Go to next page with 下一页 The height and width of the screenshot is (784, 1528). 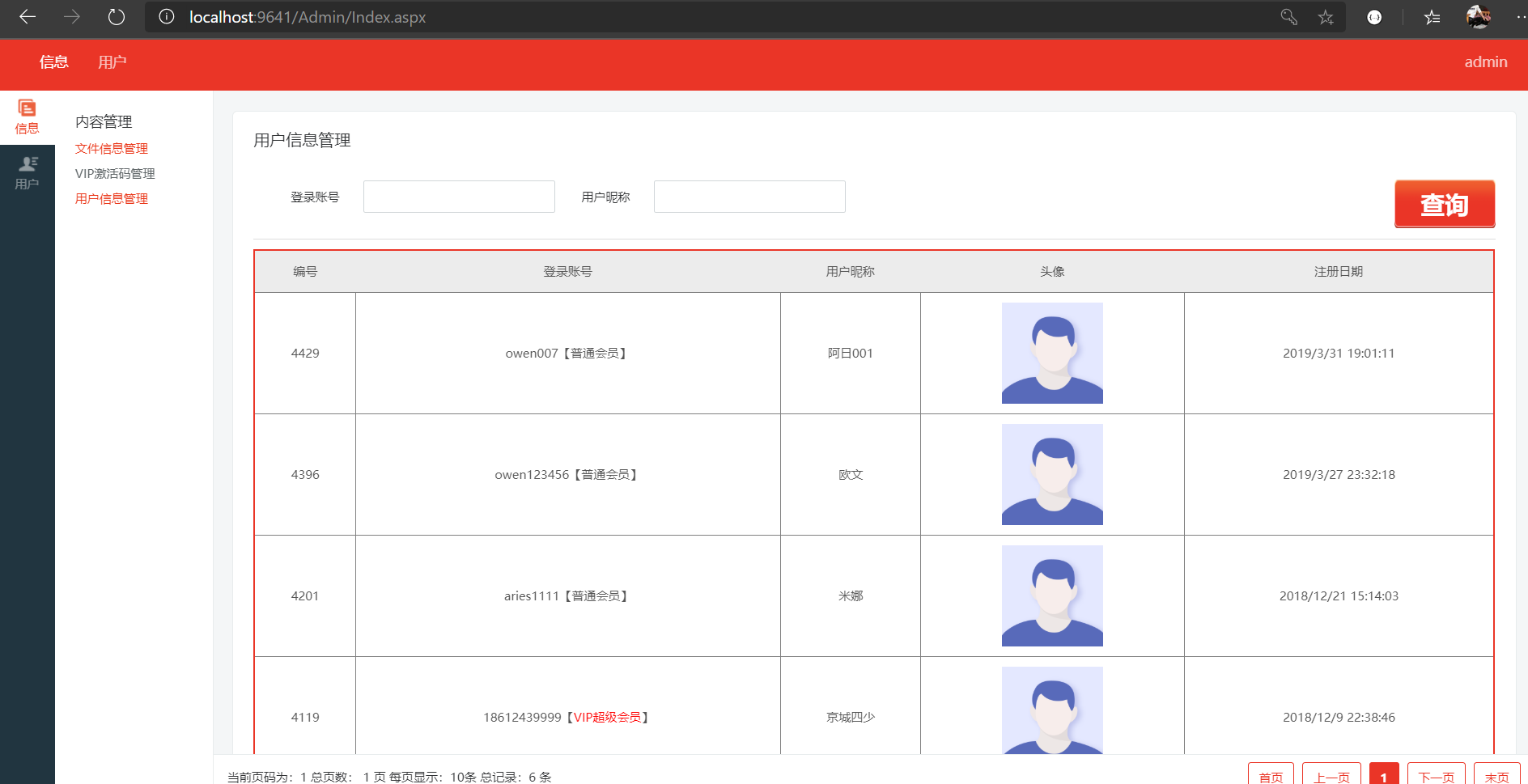pyautogui.click(x=1437, y=774)
